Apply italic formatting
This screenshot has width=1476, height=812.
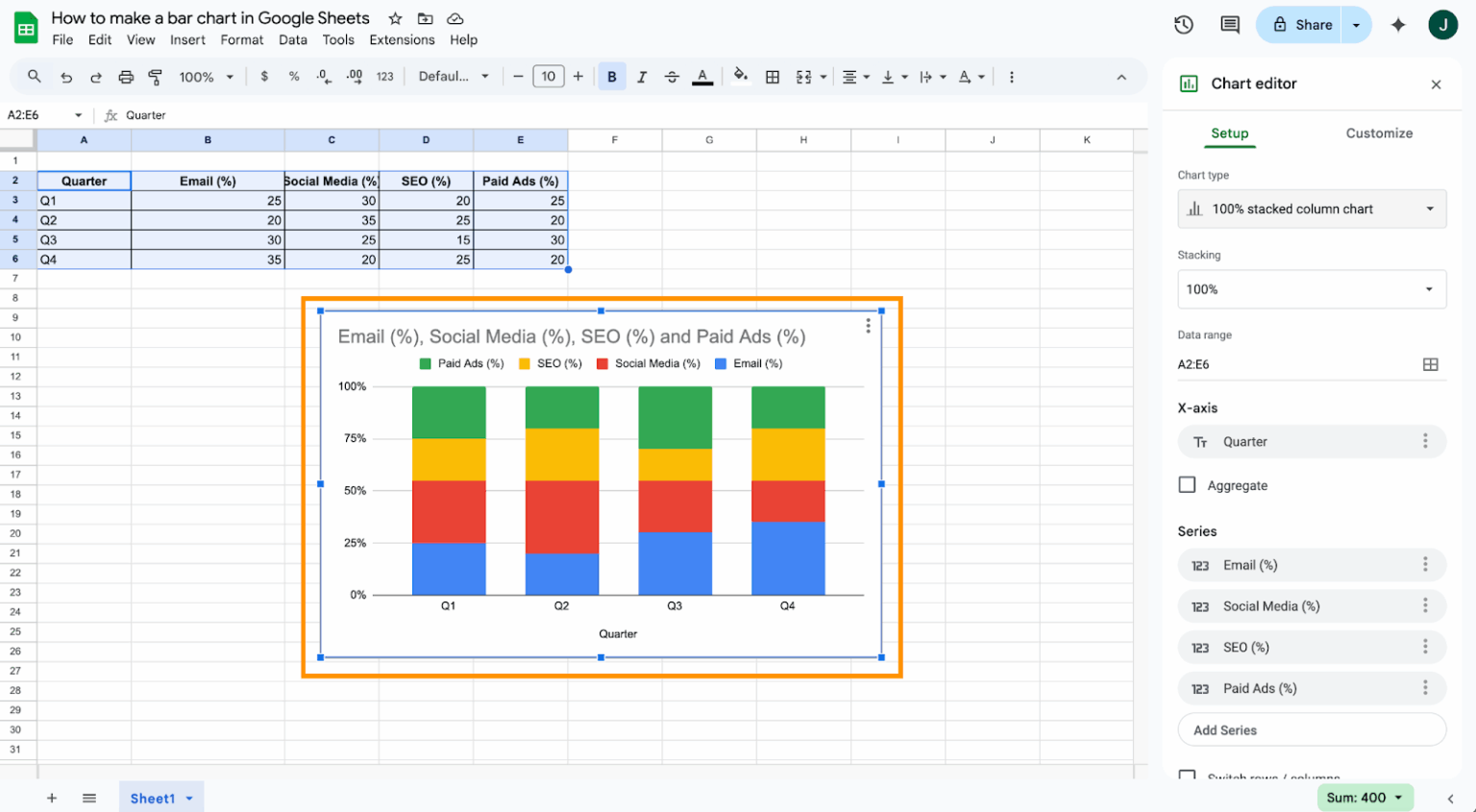(x=642, y=76)
